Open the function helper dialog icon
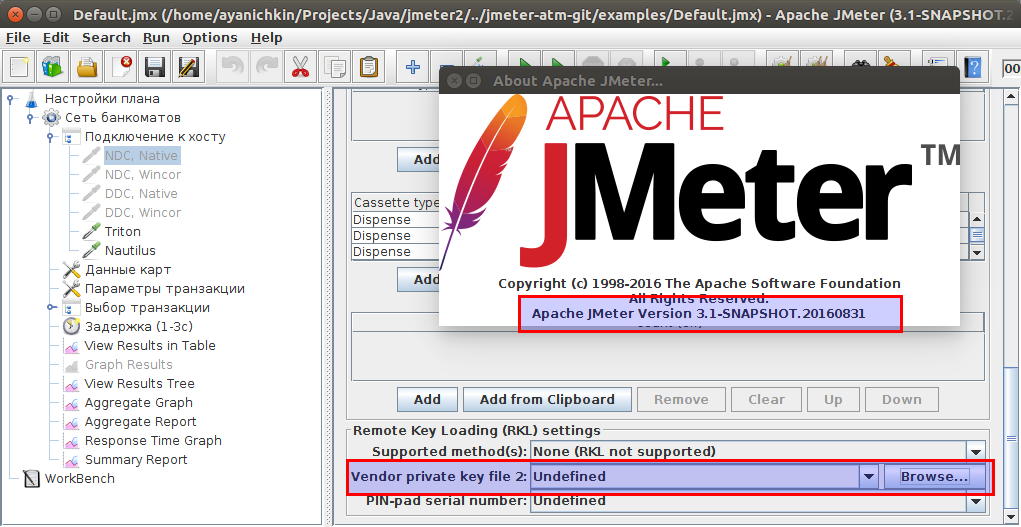The height and width of the screenshot is (527, 1021). coord(937,62)
